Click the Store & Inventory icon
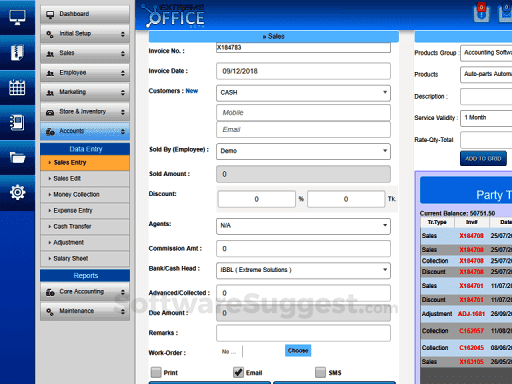Viewport: 512px width, 384px height. [50, 112]
